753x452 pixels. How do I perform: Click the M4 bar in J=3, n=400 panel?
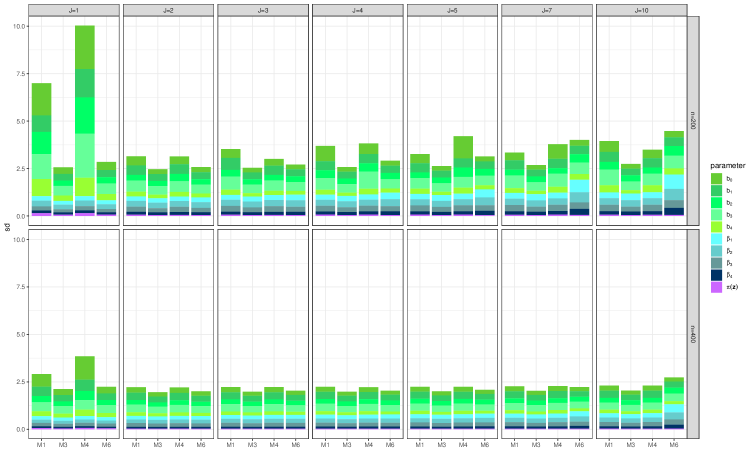tap(274, 408)
